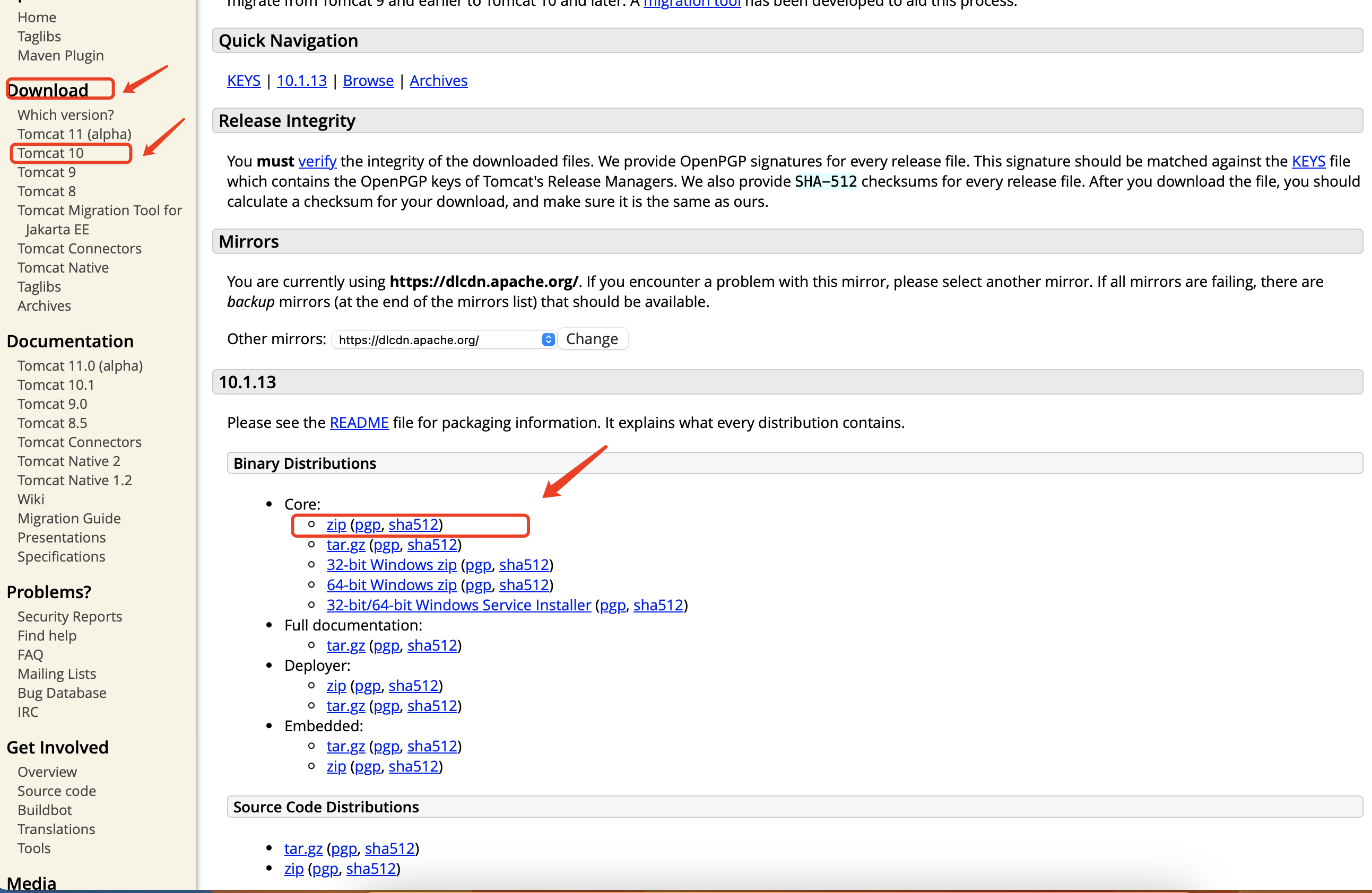Open Buildbot in the sidebar
This screenshot has height=893, width=1372.
[x=45, y=810]
